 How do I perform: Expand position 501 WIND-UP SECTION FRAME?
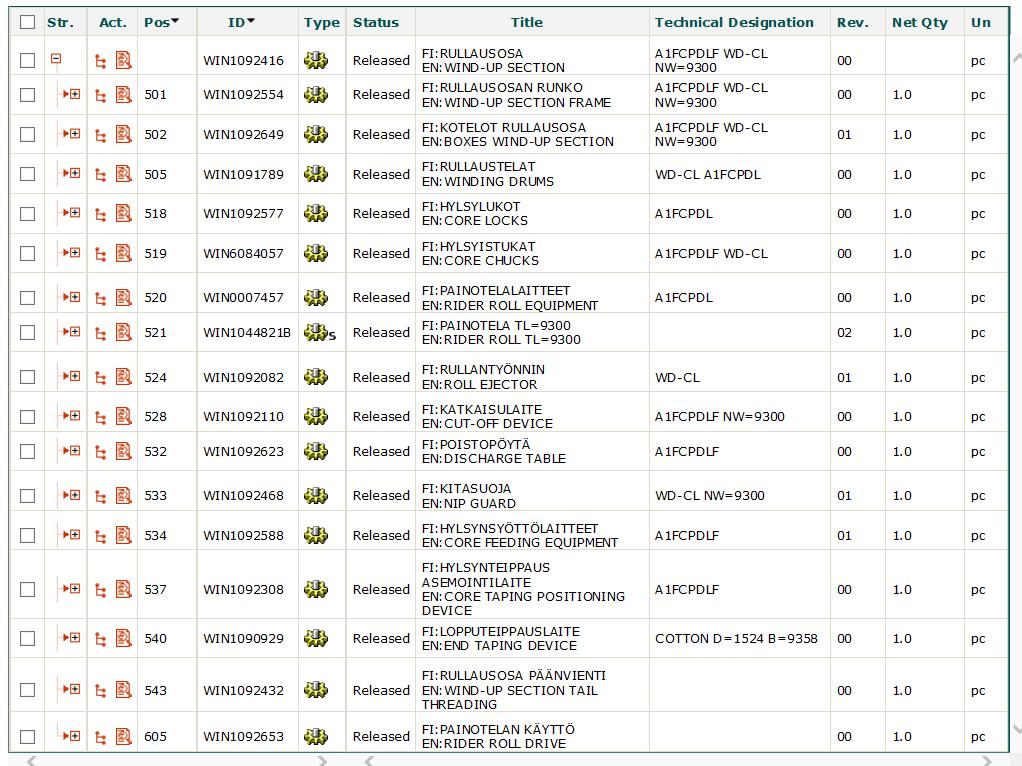[x=75, y=94]
